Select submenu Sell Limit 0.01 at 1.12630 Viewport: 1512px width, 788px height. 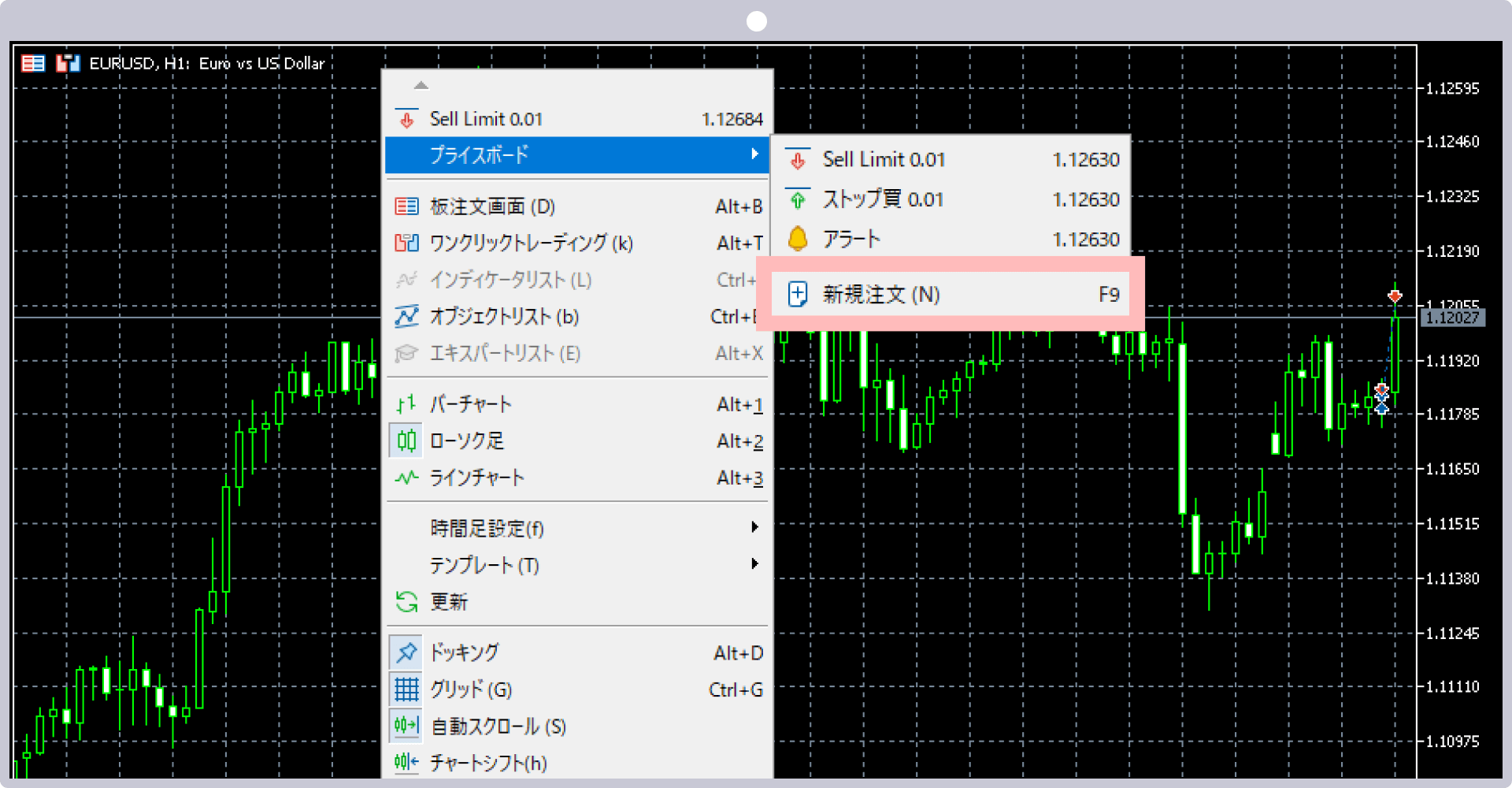[951, 159]
